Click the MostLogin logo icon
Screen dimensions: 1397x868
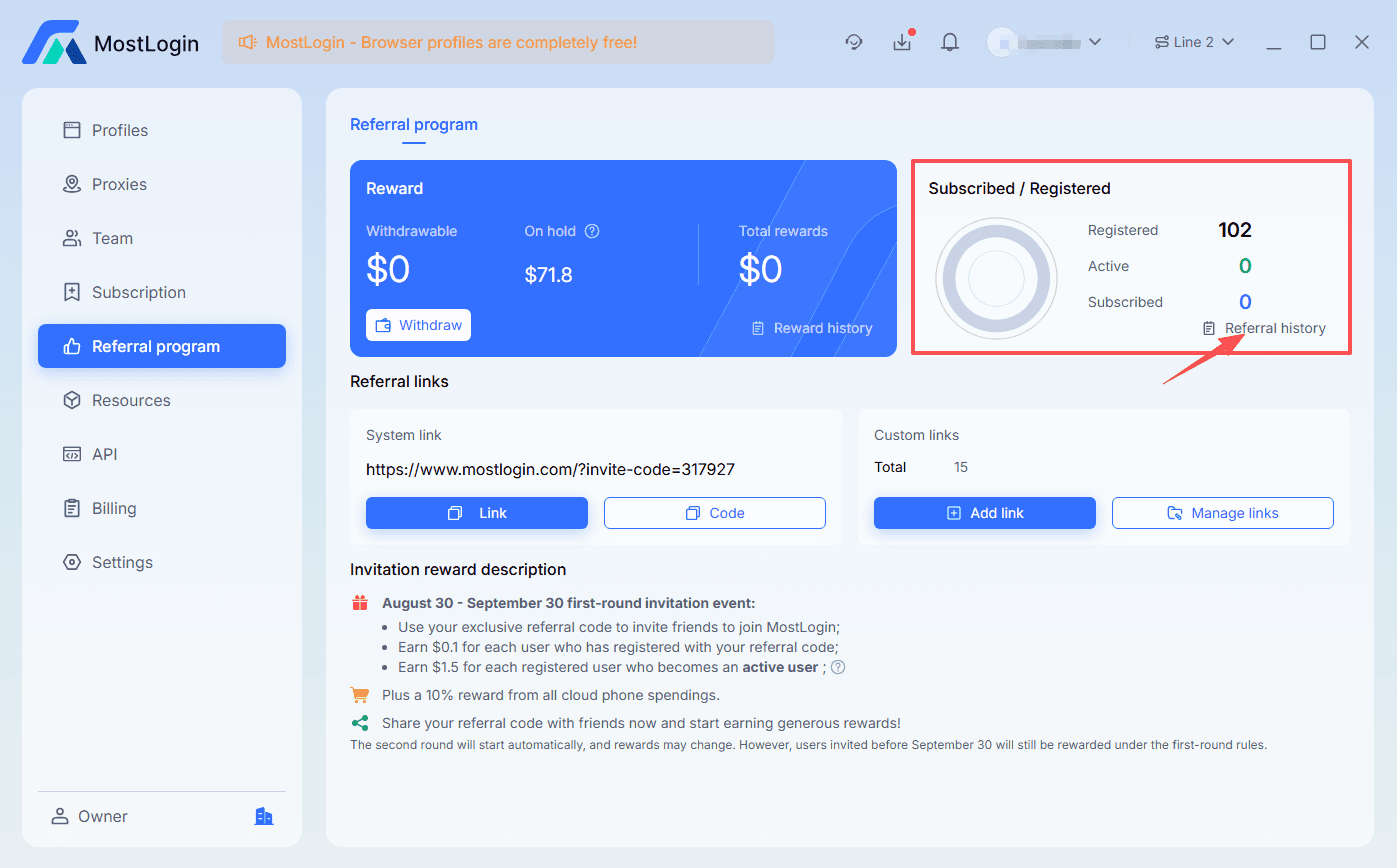(53, 43)
